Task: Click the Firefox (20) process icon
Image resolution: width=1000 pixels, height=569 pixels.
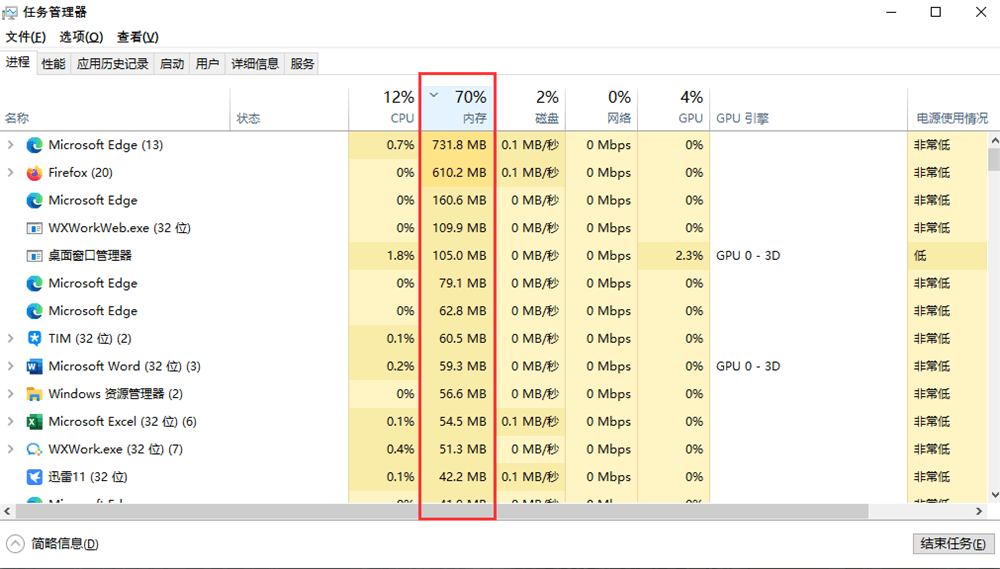Action: click(x=34, y=173)
